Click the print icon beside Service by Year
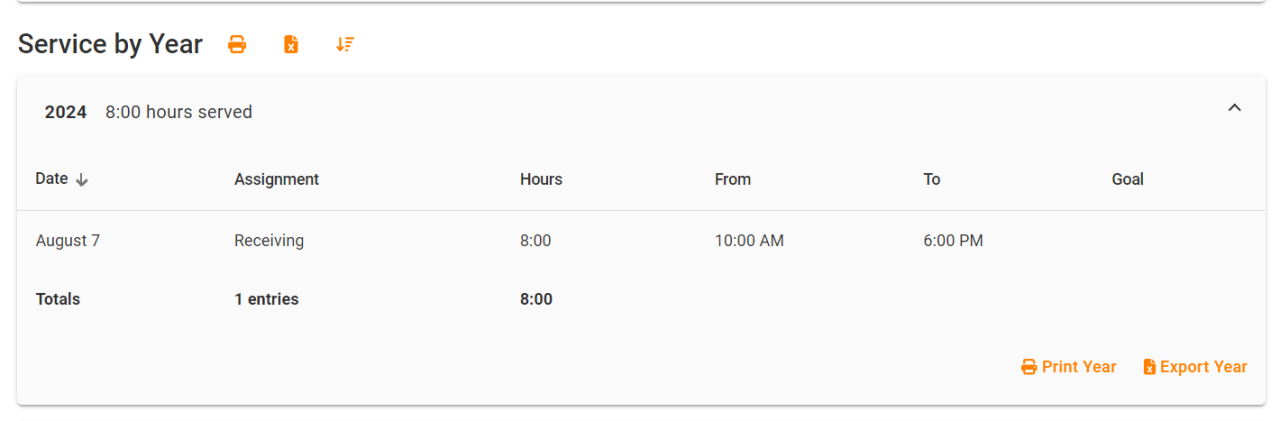Image resolution: width=1280 pixels, height=421 pixels. (237, 44)
